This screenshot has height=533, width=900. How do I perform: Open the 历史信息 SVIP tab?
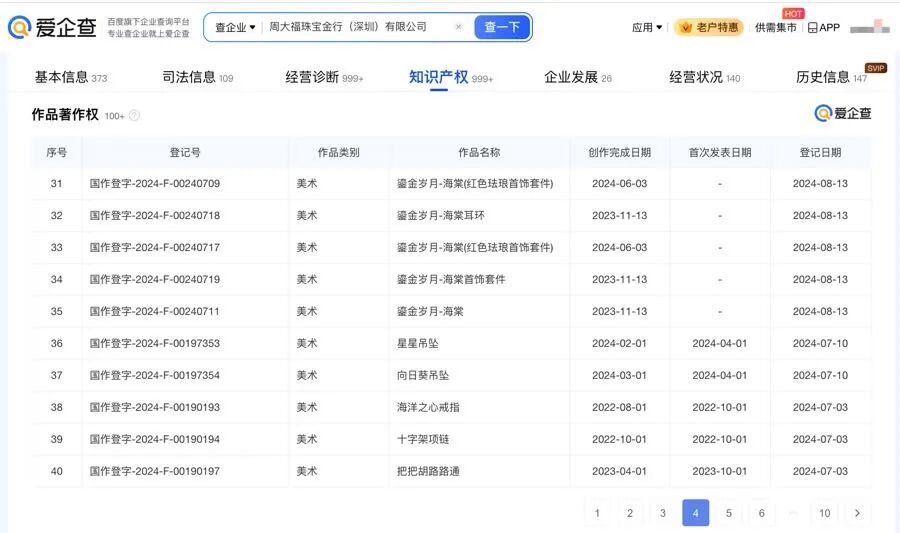[x=830, y=77]
